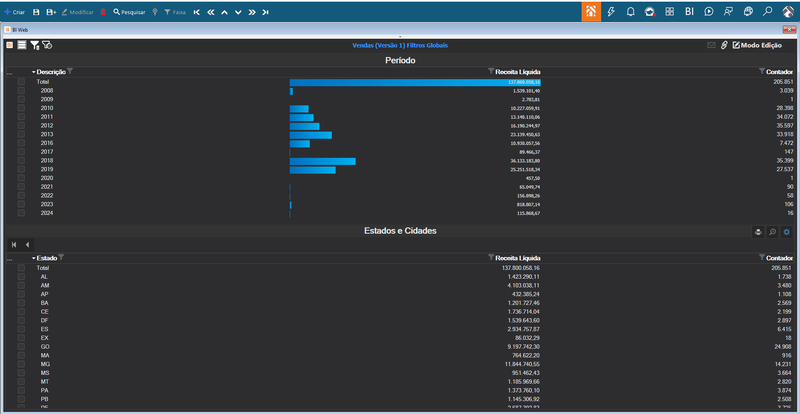Viewport: 800px width, 414px height.
Task: Click the orange square dashboard icon
Action: (10, 45)
